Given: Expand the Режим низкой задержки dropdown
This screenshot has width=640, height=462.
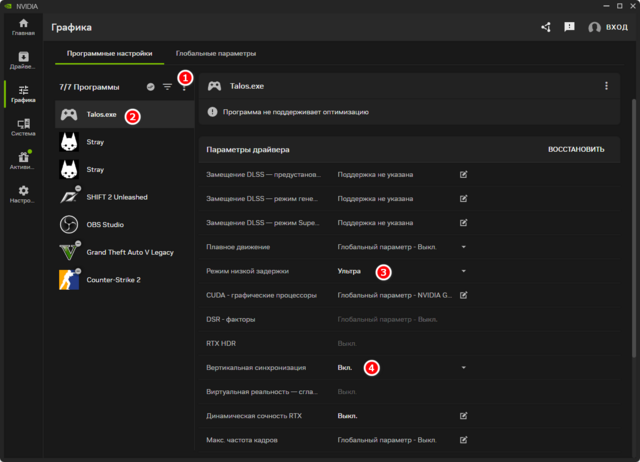Looking at the screenshot, I should [463, 271].
